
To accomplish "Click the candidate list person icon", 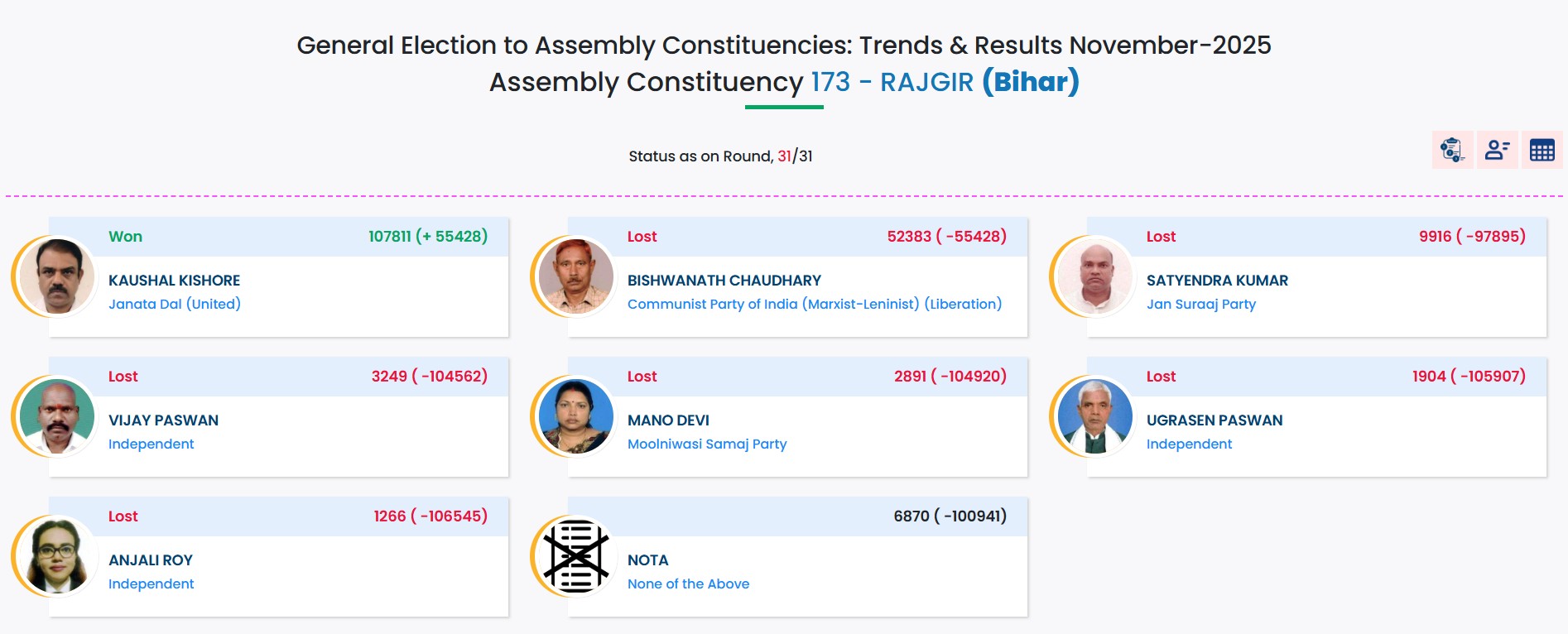I will 1497,150.
